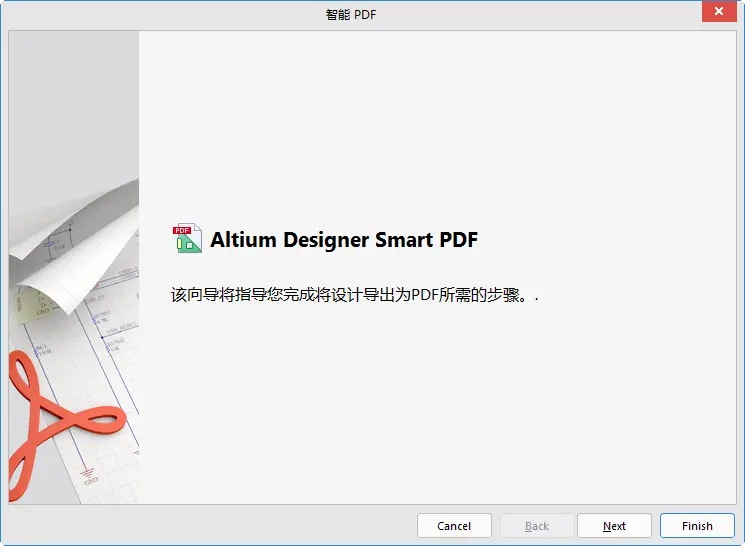Image resolution: width=745 pixels, height=546 pixels.
Task: Close the 智能 PDF dialog
Action: pos(719,11)
